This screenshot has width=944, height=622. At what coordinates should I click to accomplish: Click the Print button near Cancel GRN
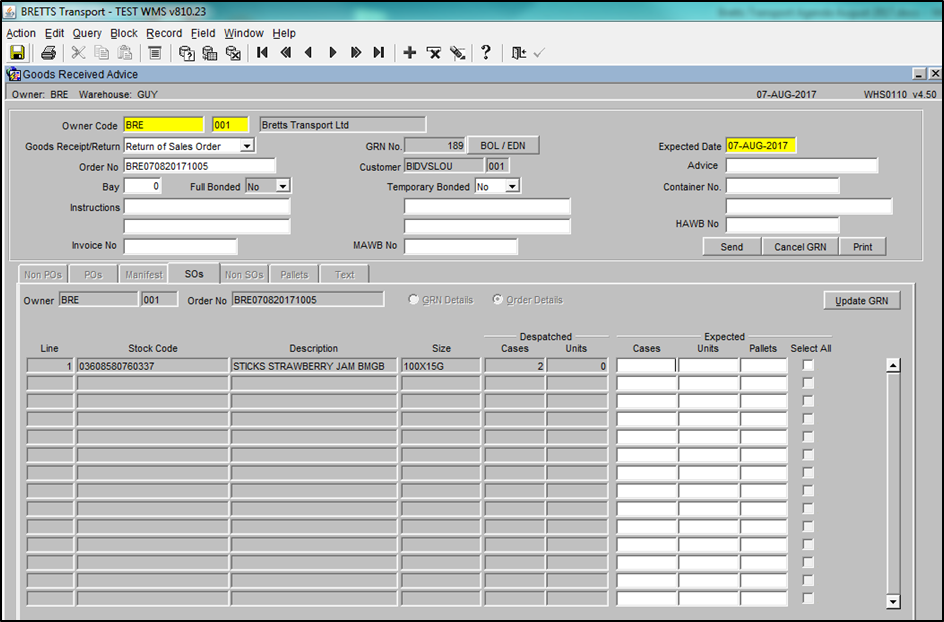(862, 247)
